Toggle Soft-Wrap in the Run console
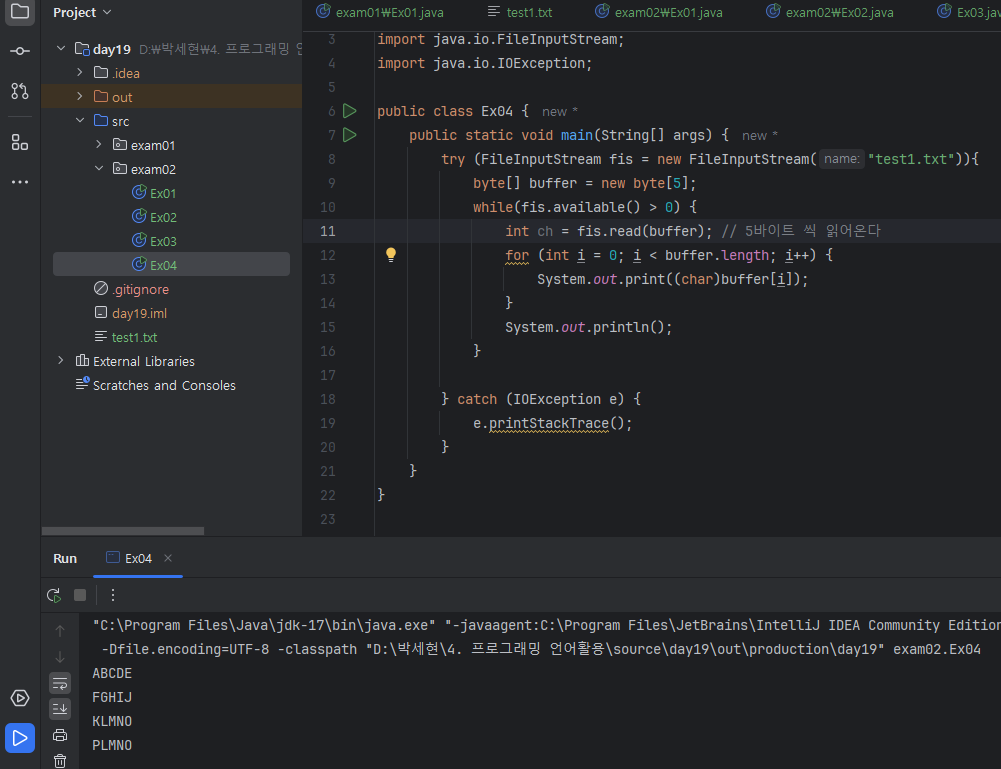Viewport: 1001px width, 769px height. 60,683
